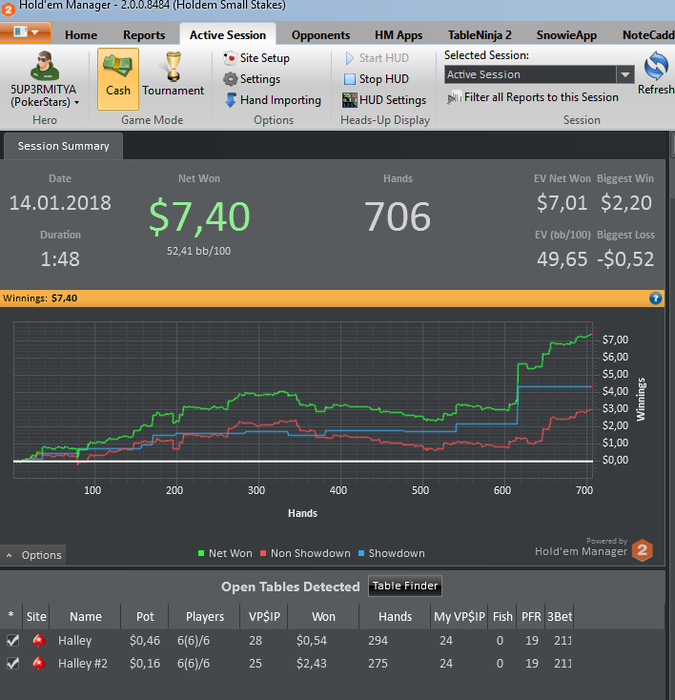Viewport: 675px width, 700px height.
Task: Expand the graph Options panel
Action: pos(33,555)
